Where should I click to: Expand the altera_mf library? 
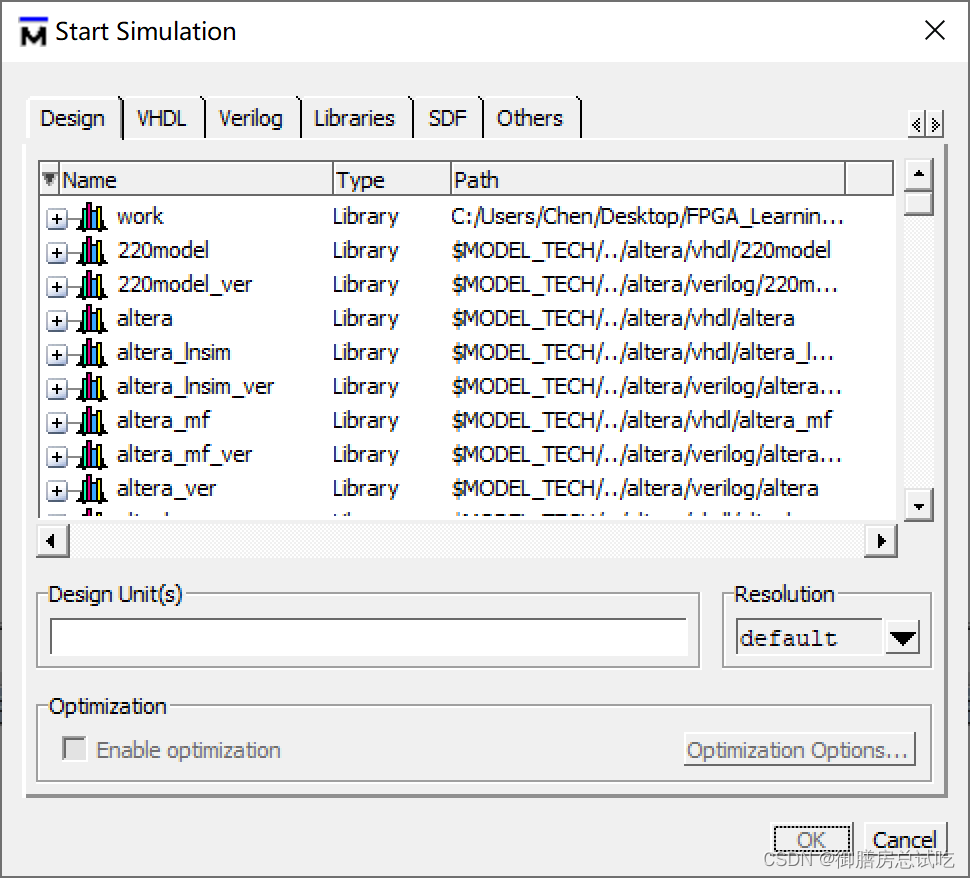[x=56, y=423]
